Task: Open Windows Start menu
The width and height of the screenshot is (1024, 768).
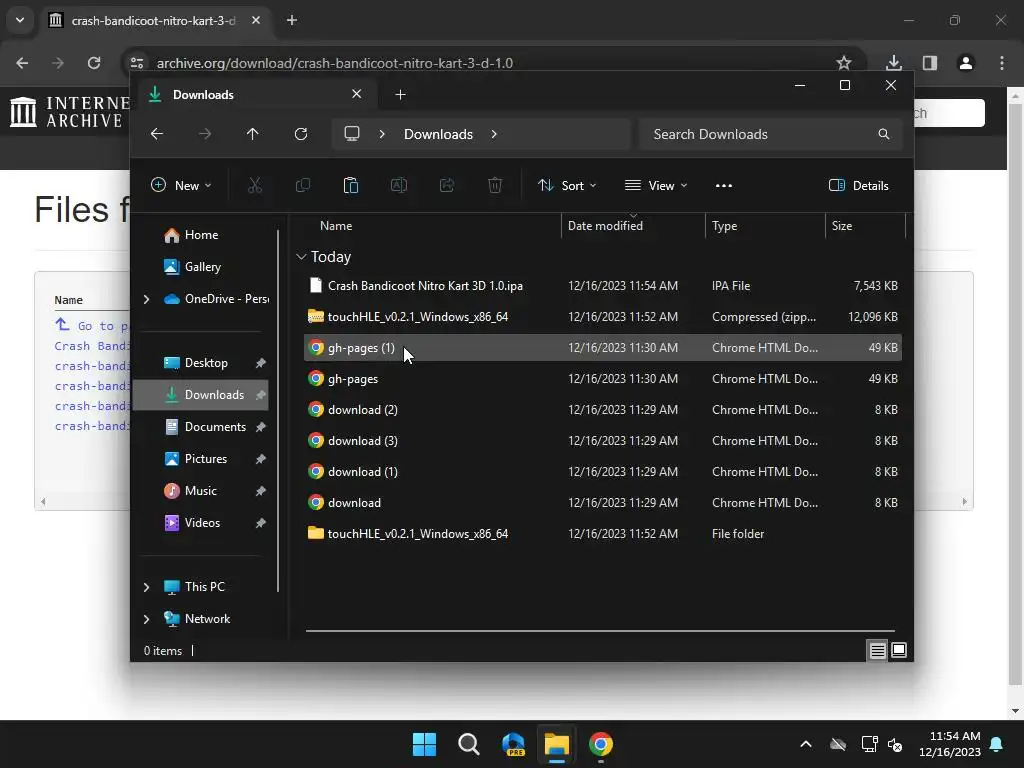Action: pos(424,744)
